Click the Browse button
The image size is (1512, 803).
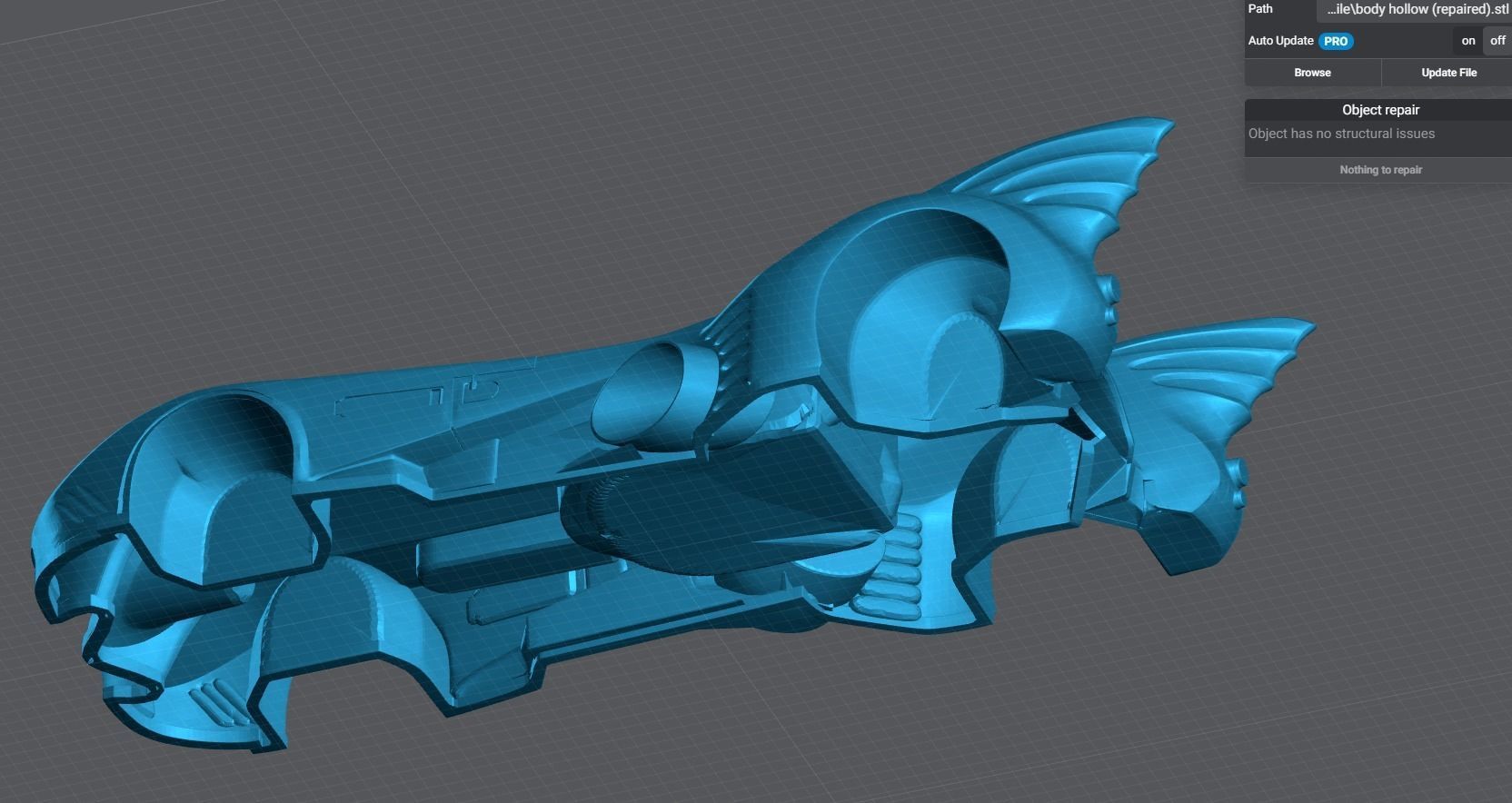coord(1312,73)
